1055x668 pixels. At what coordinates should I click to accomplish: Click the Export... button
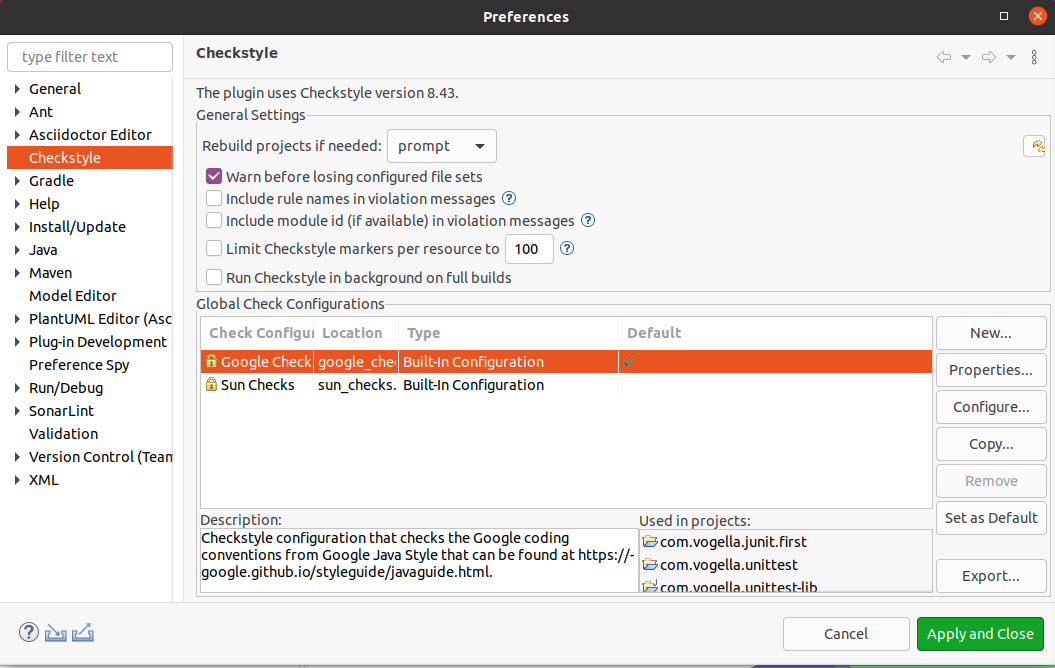point(990,576)
